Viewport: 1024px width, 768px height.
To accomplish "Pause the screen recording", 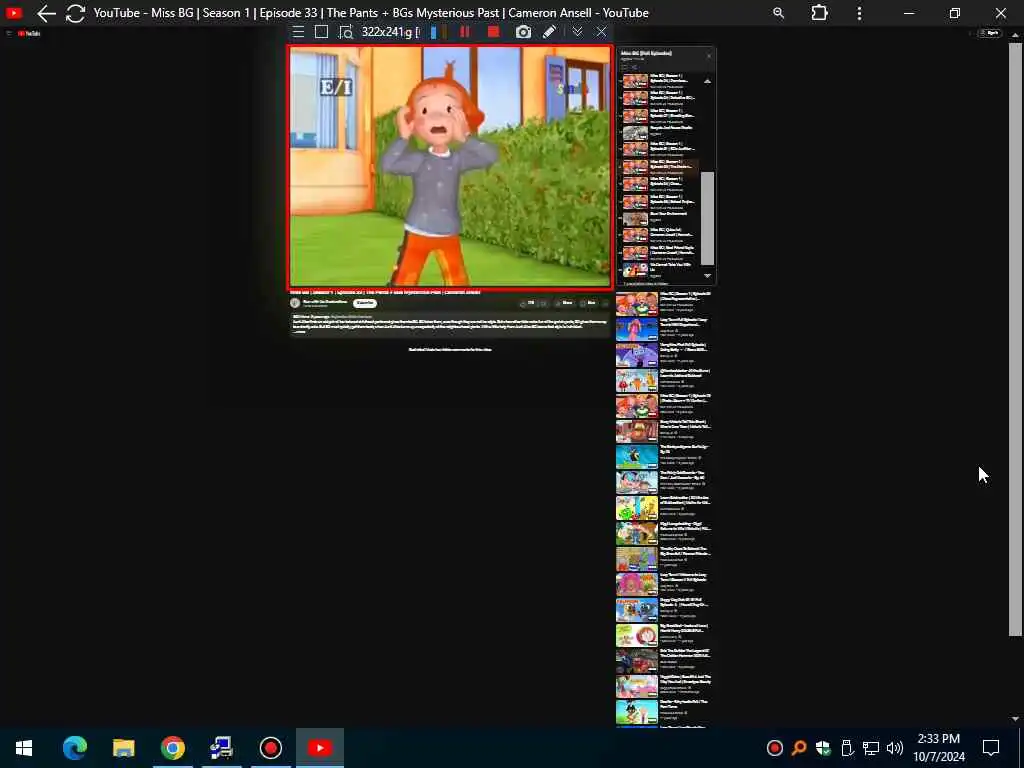I will point(465,32).
